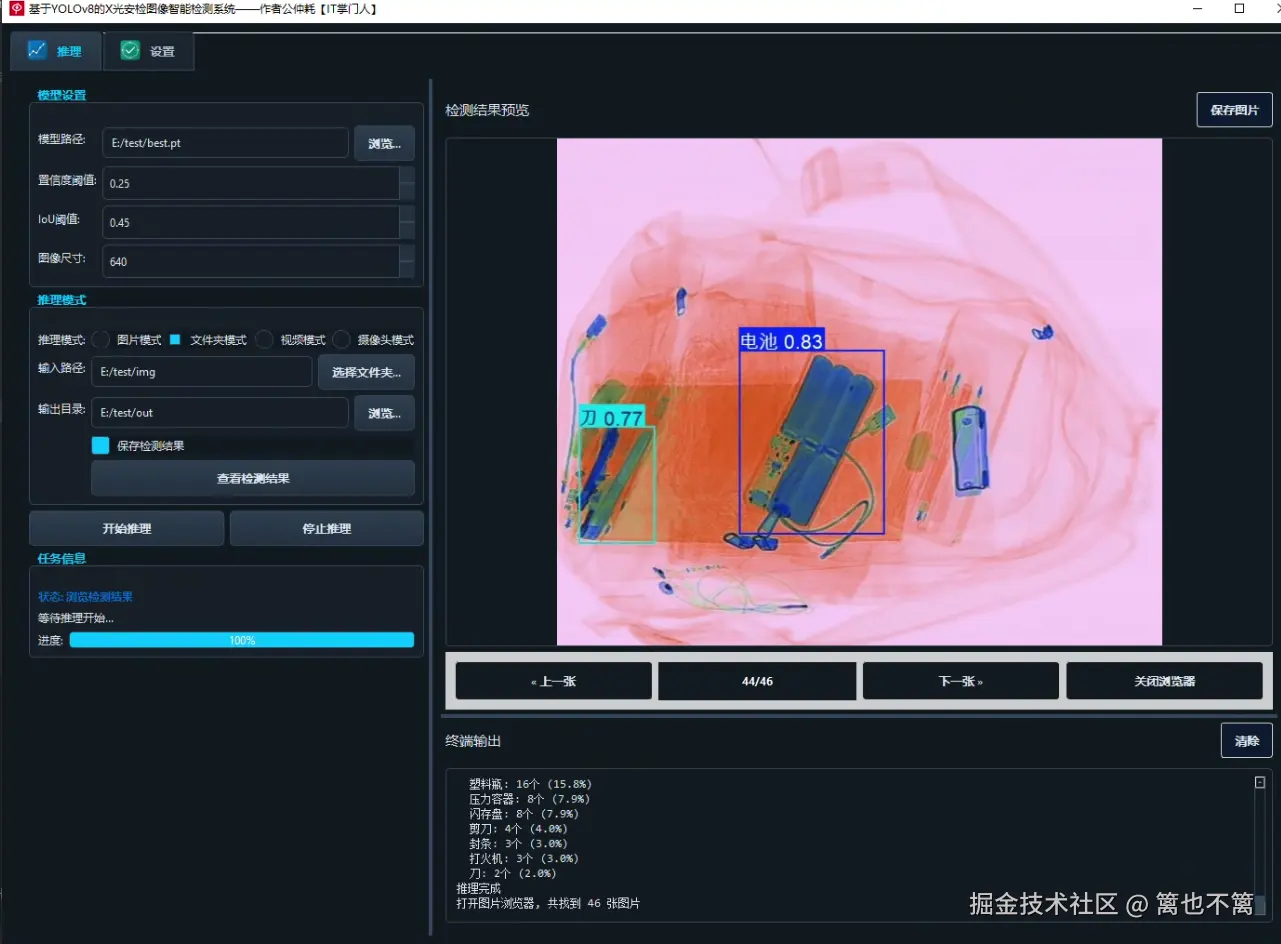Select 视频模式 radio button

pos(264,340)
